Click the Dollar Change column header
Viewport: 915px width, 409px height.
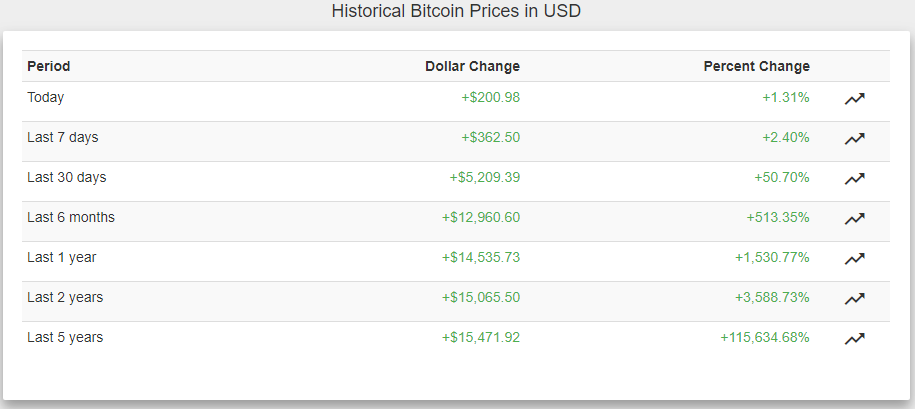pos(472,66)
